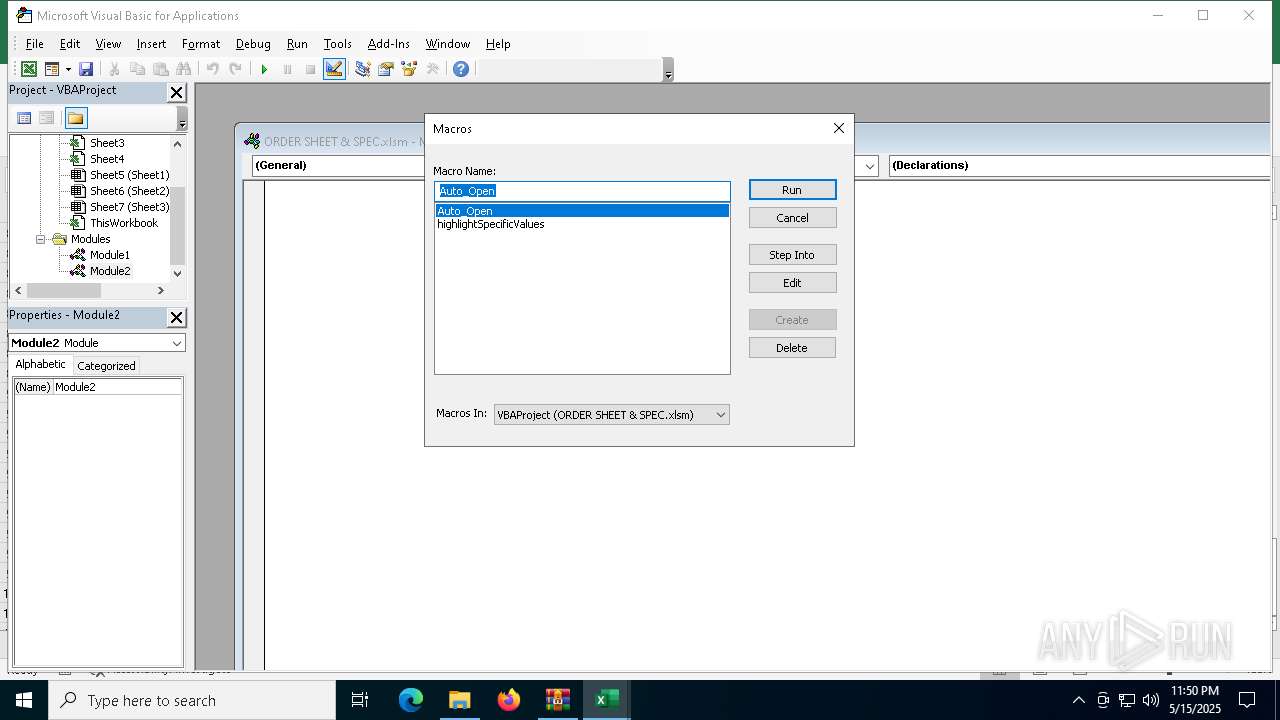Select Sheet6 (Sheet2) in project tree
Viewport: 1280px width, 720px height.
(x=130, y=191)
